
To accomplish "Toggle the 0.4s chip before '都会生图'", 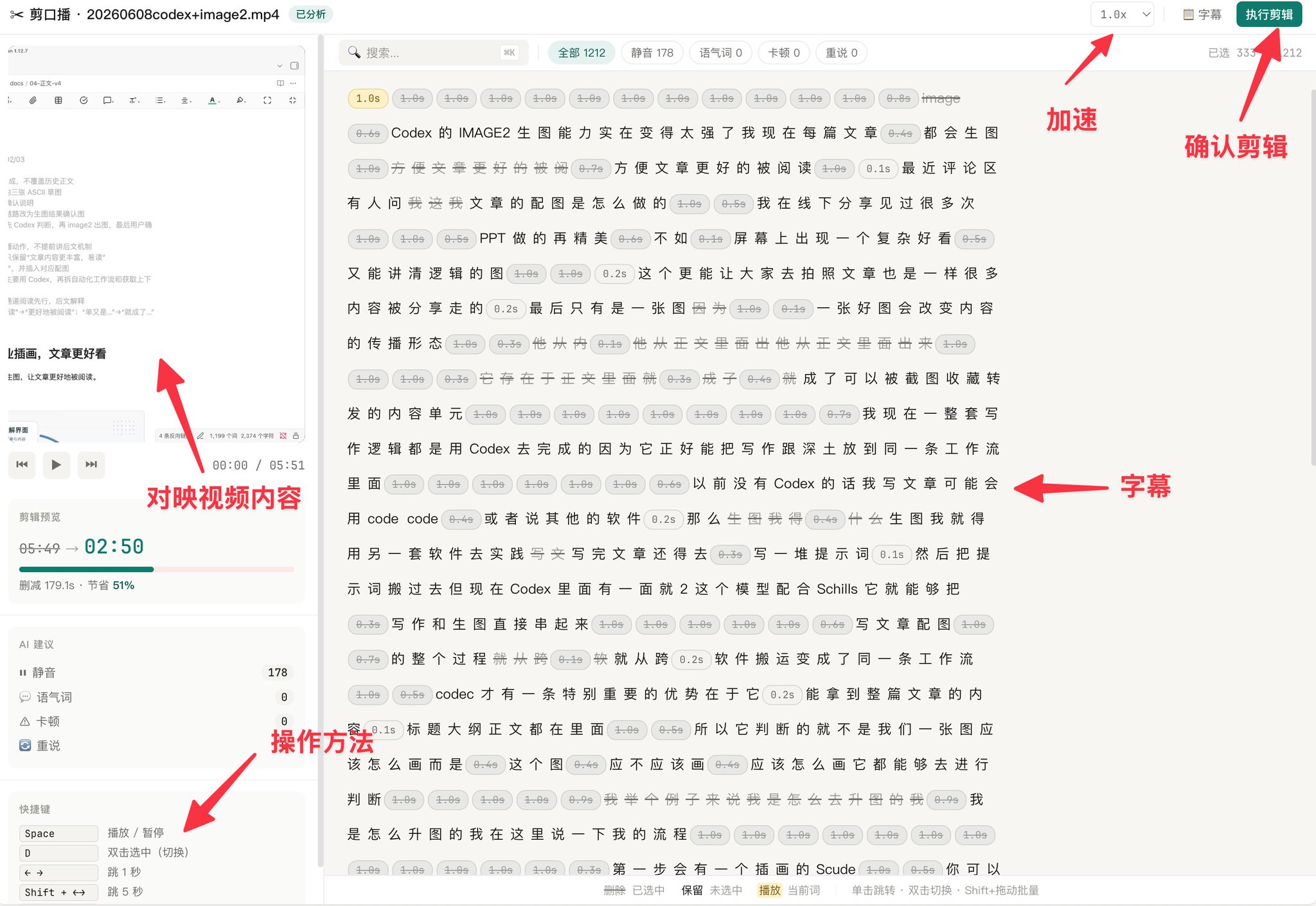I will [900, 133].
